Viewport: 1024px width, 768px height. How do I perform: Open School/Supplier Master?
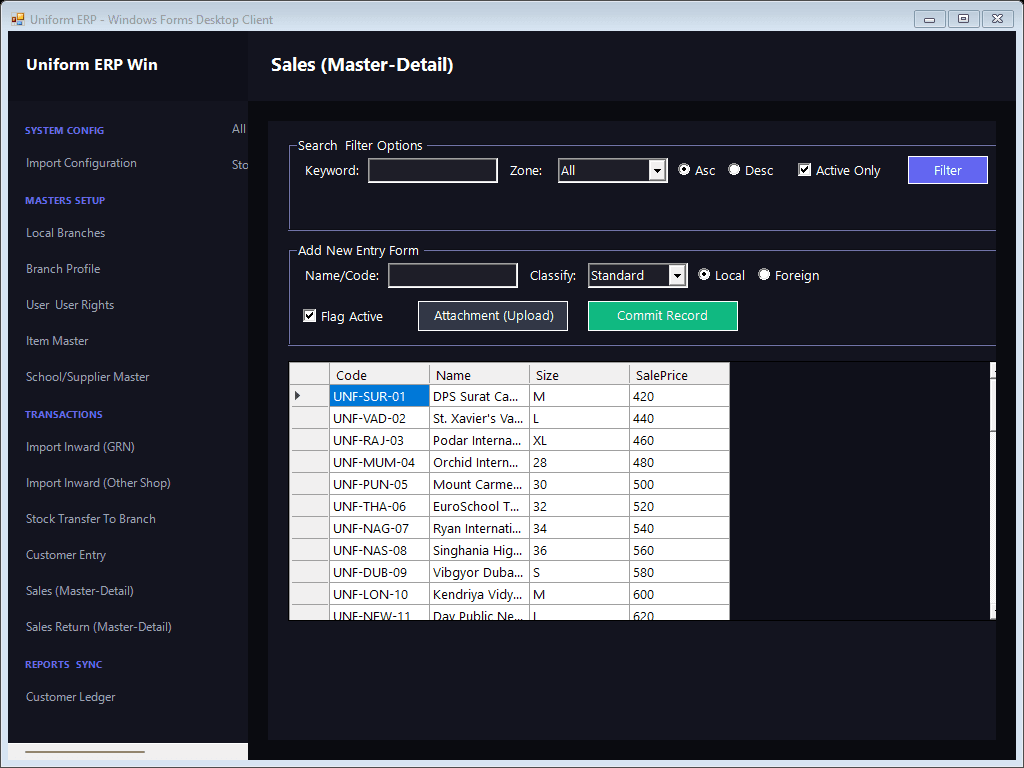click(88, 376)
